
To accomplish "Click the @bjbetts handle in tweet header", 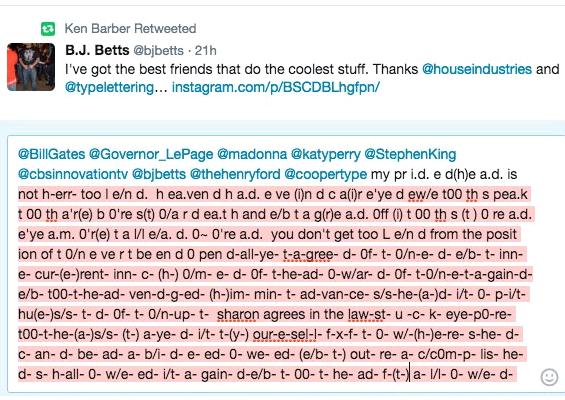I will click(158, 51).
